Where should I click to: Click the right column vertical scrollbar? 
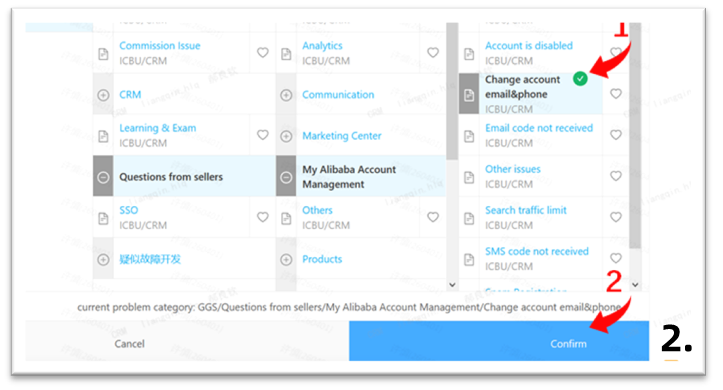[635, 136]
